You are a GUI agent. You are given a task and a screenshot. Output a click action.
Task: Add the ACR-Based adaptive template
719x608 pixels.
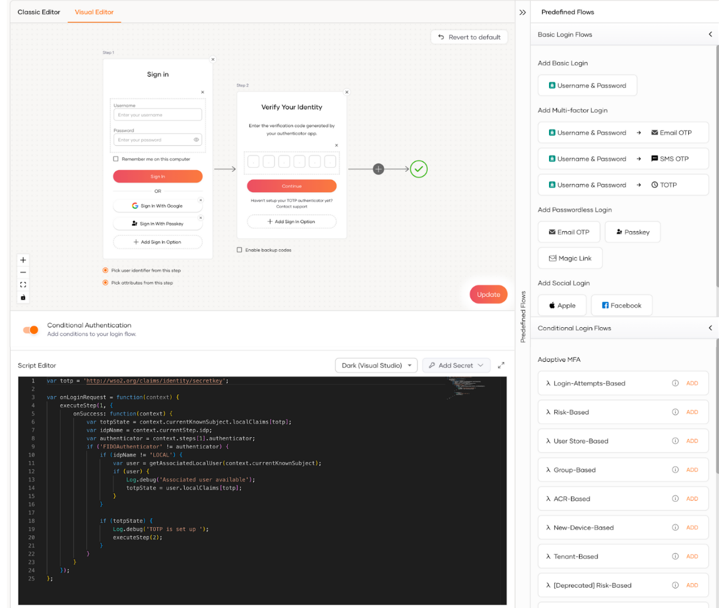(692, 499)
